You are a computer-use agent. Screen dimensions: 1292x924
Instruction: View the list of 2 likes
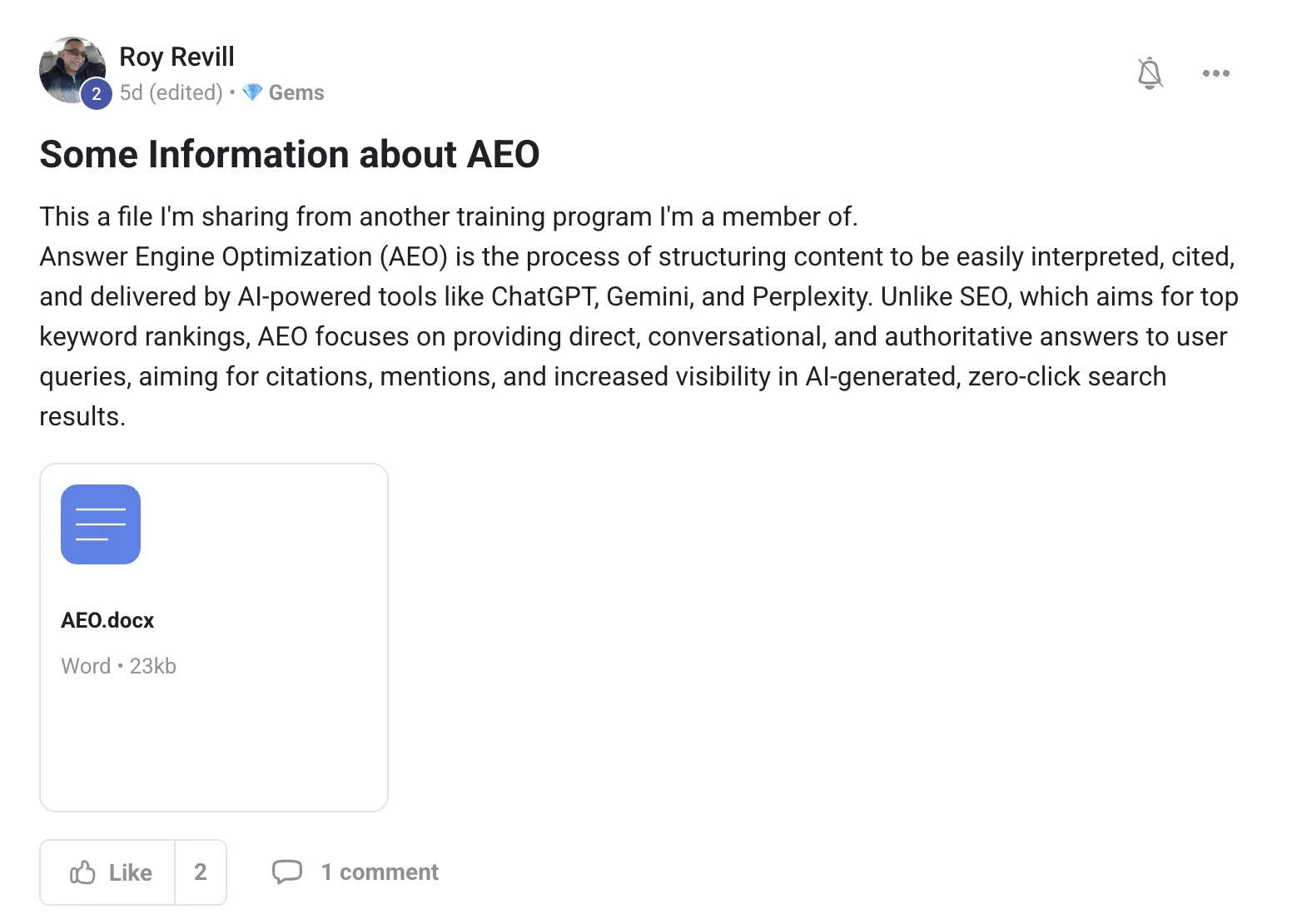201,872
